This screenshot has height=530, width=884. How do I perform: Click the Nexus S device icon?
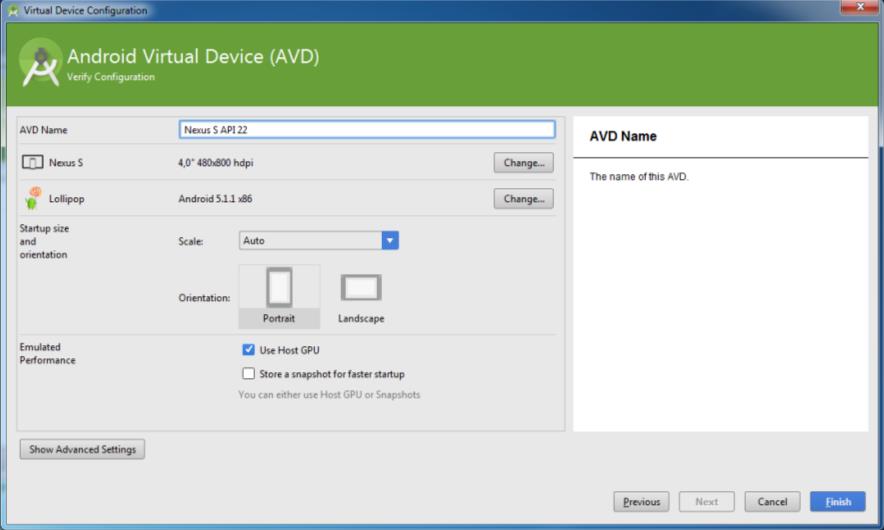tap(32, 162)
